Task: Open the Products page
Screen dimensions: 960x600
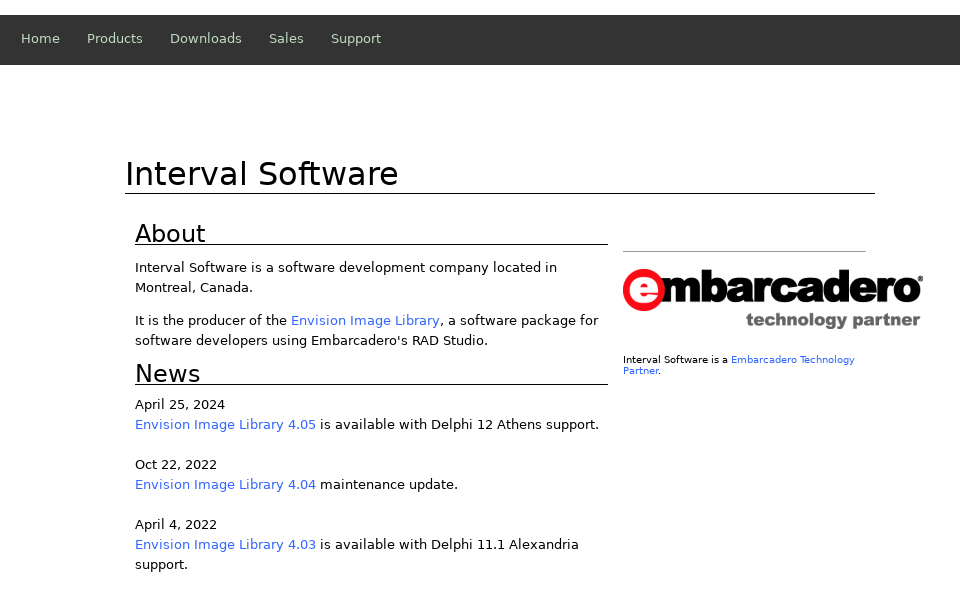Action: click(x=114, y=38)
